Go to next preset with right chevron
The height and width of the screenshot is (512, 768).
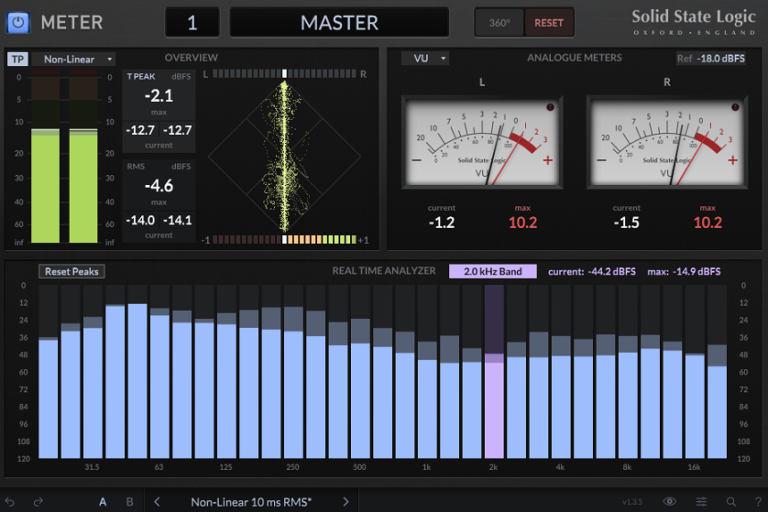click(x=346, y=502)
